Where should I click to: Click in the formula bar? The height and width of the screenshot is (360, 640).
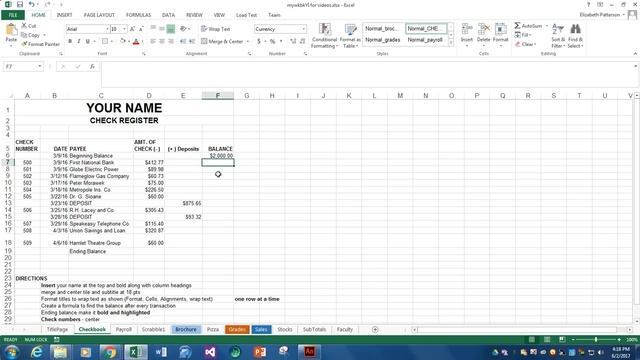click(367, 74)
